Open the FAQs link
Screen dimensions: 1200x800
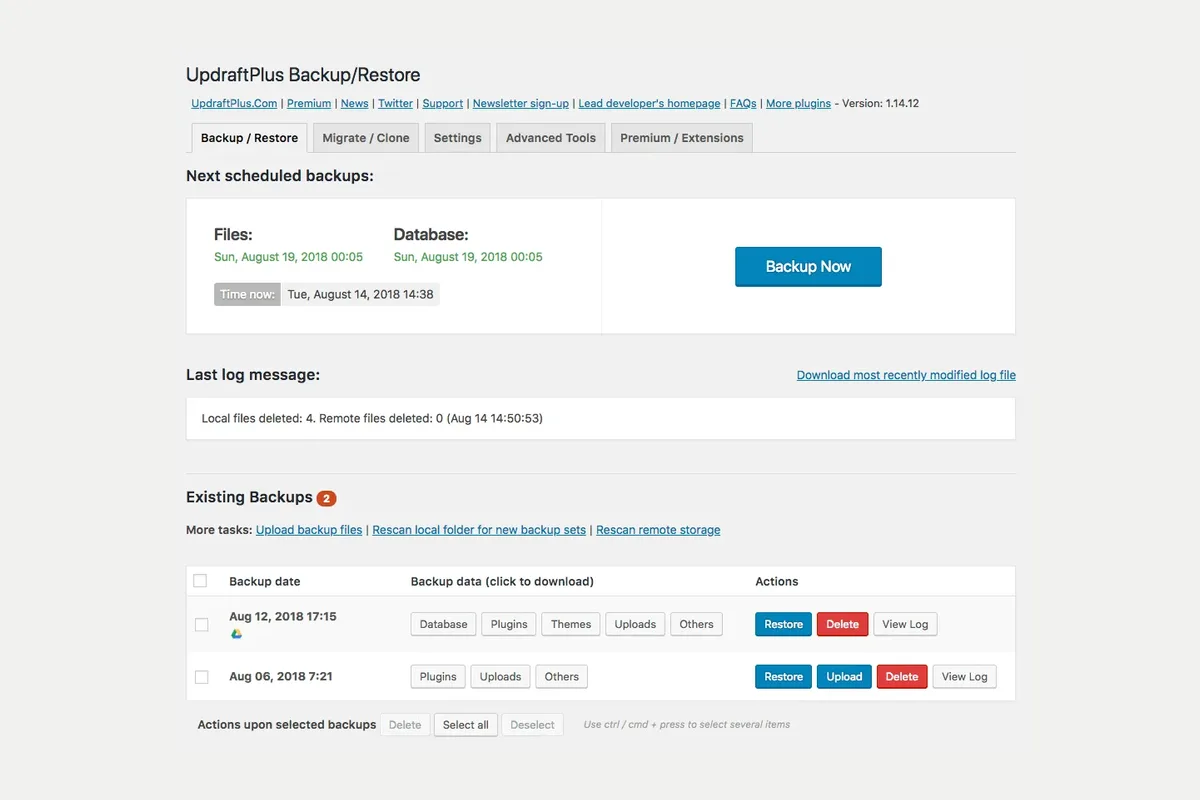(x=743, y=103)
